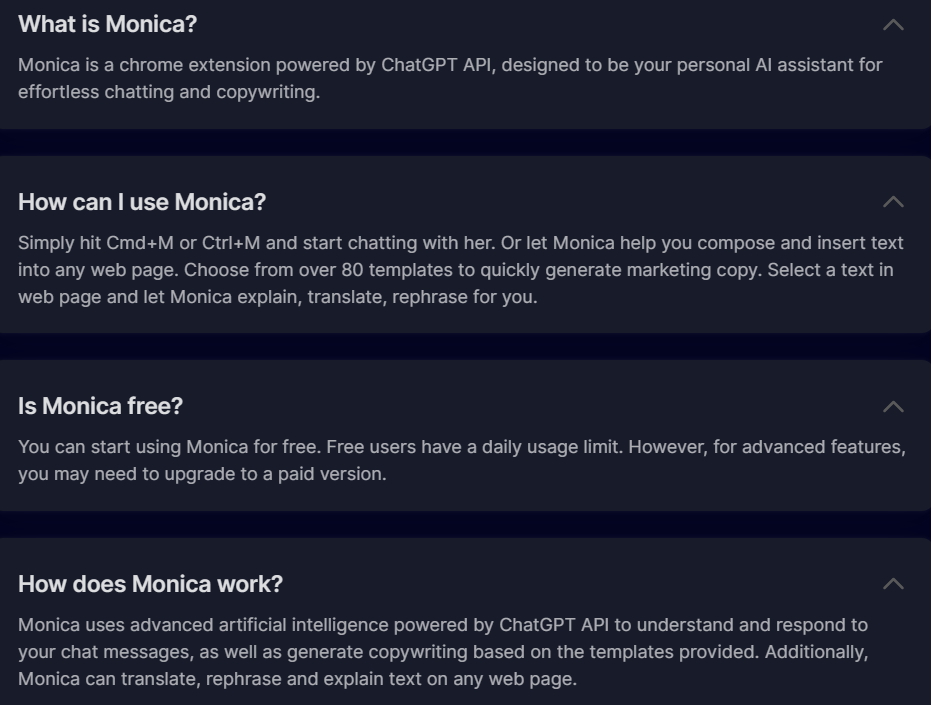931x705 pixels.
Task: Click the "What is Monica?" question heading
Action: point(107,25)
